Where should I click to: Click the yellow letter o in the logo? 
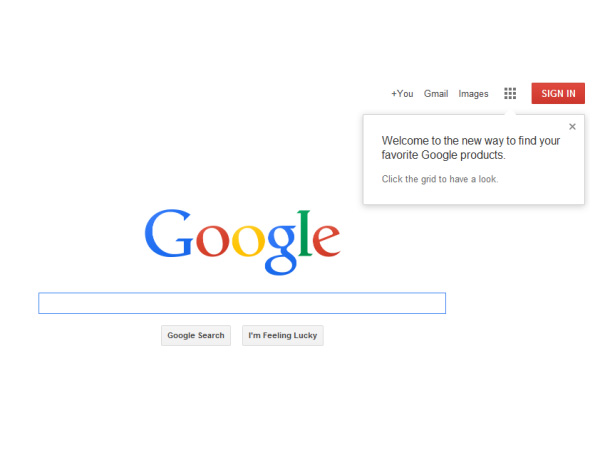pyautogui.click(x=248, y=240)
